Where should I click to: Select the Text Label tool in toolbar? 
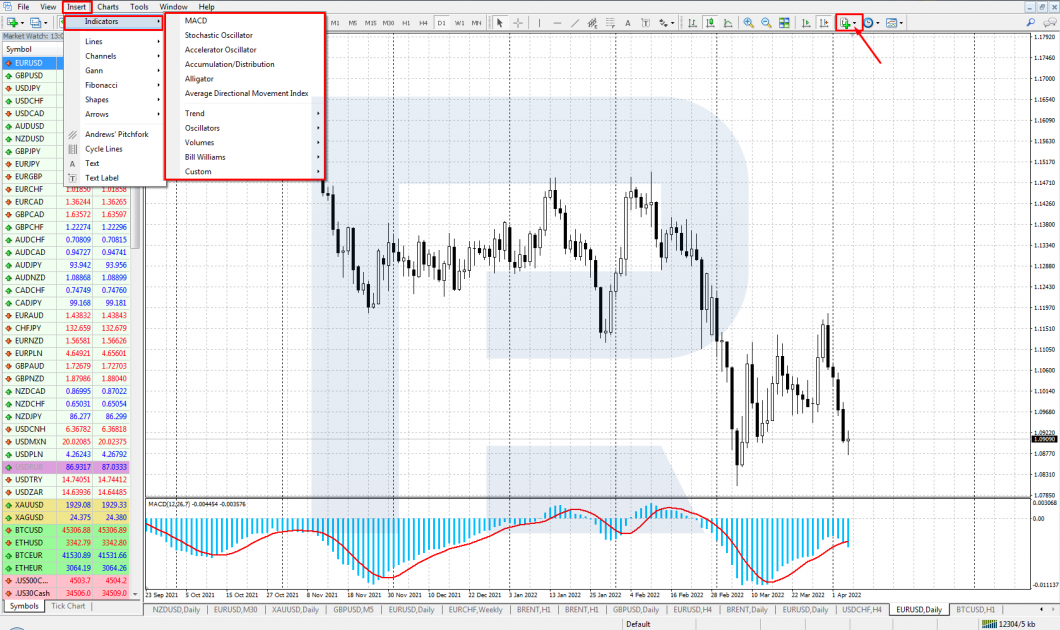[x=645, y=23]
